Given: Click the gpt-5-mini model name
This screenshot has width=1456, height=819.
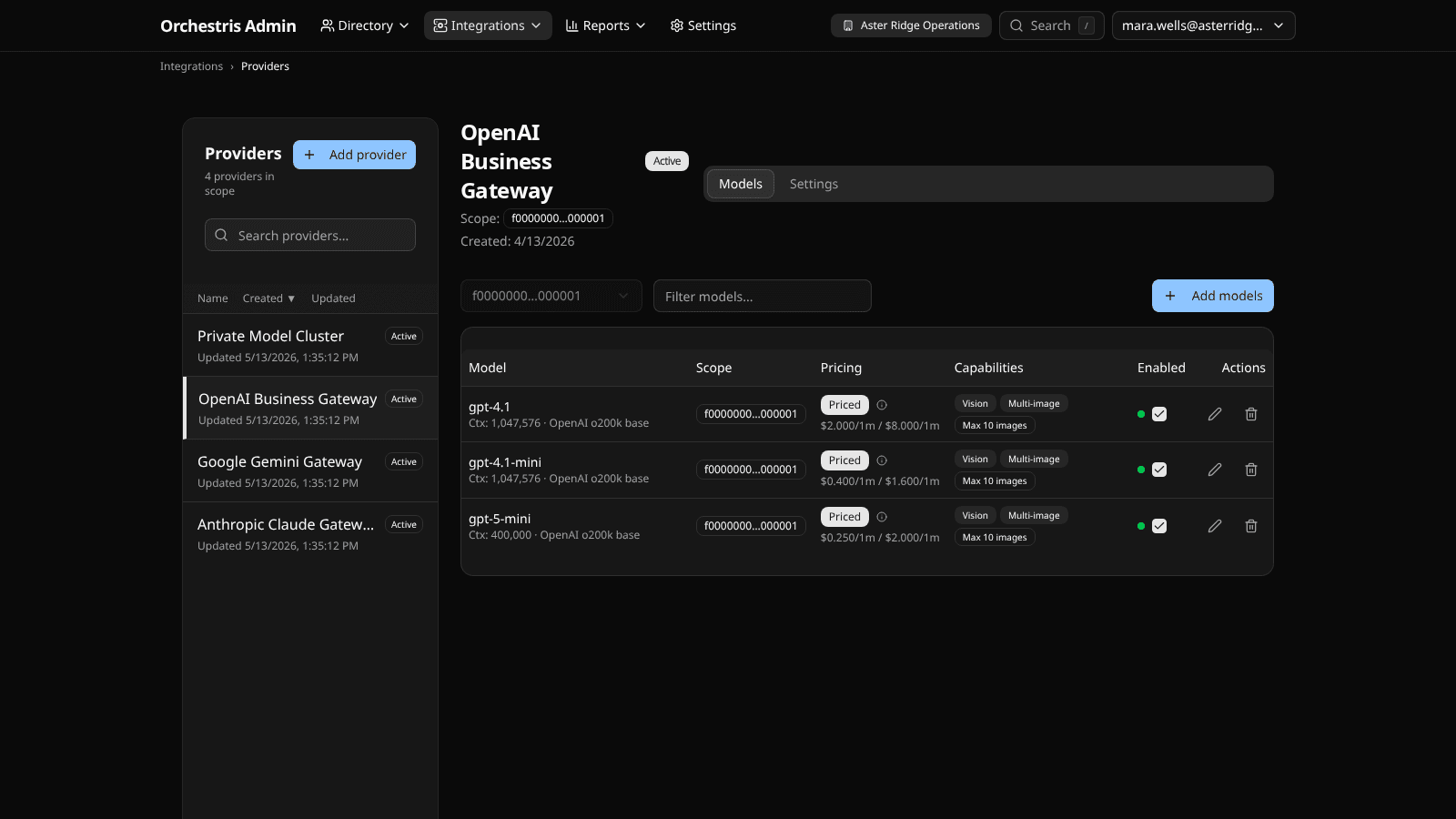Looking at the screenshot, I should coord(500,519).
